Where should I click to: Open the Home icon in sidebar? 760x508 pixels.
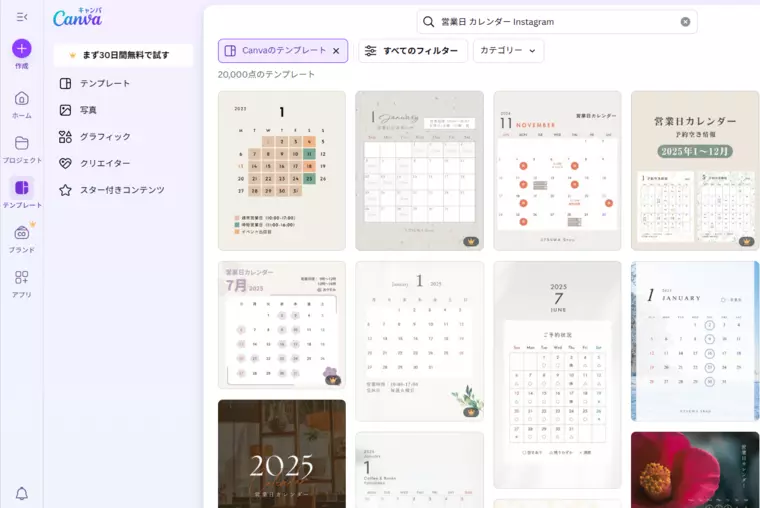(x=22, y=99)
